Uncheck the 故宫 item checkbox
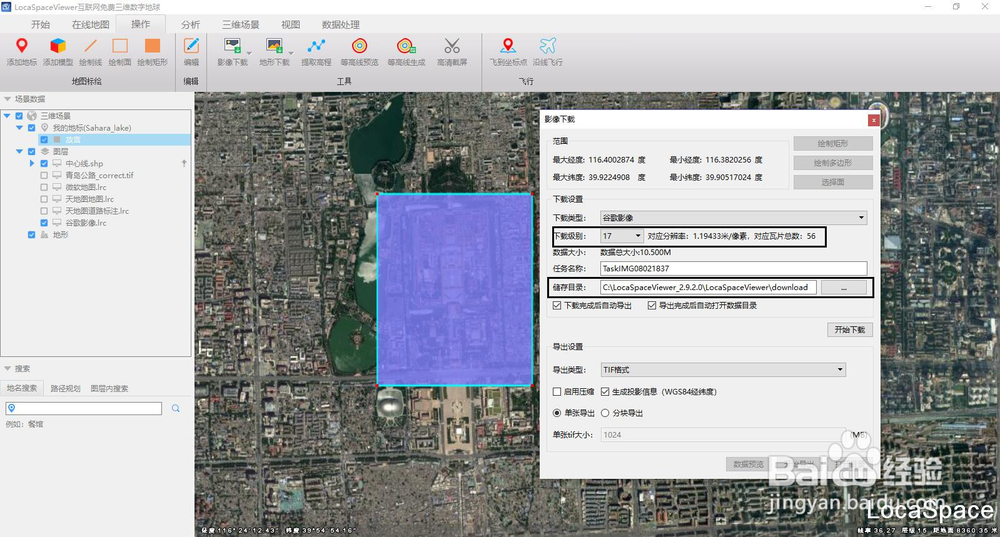The width and height of the screenshot is (1000, 537). coord(44,140)
